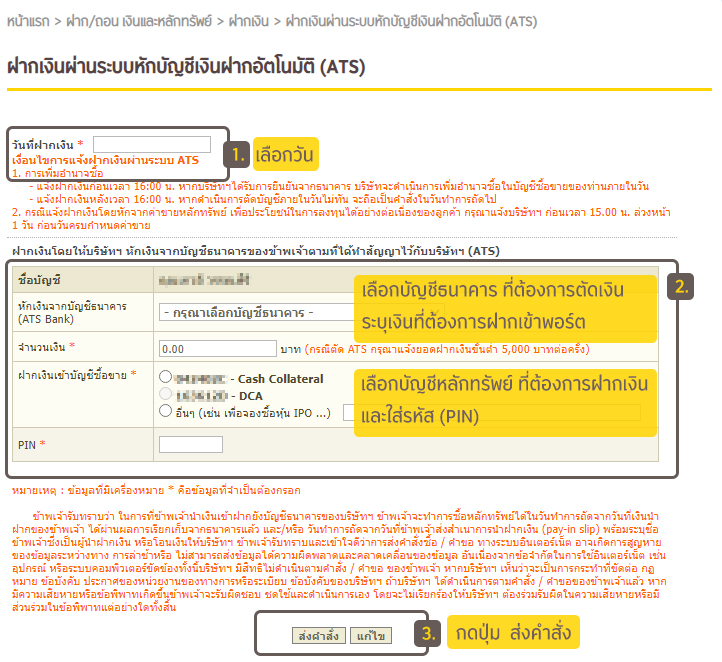Screen dimensions: 722x662
Task: Click the กรณีตัด ATS minimum 5,000 baht note
Action: (x=447, y=349)
